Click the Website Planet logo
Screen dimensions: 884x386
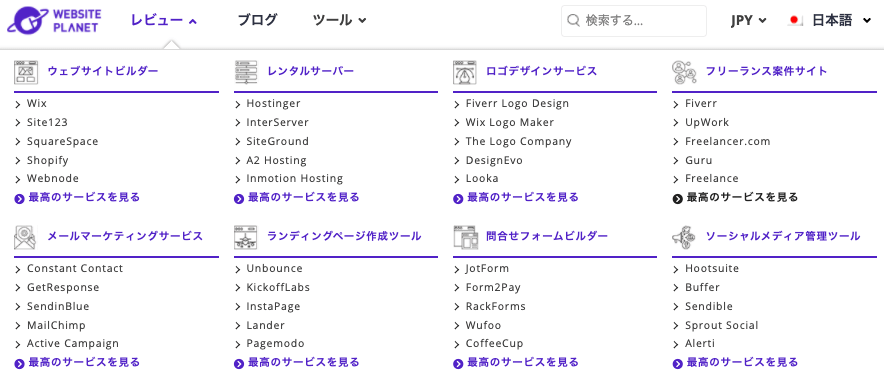(55, 20)
